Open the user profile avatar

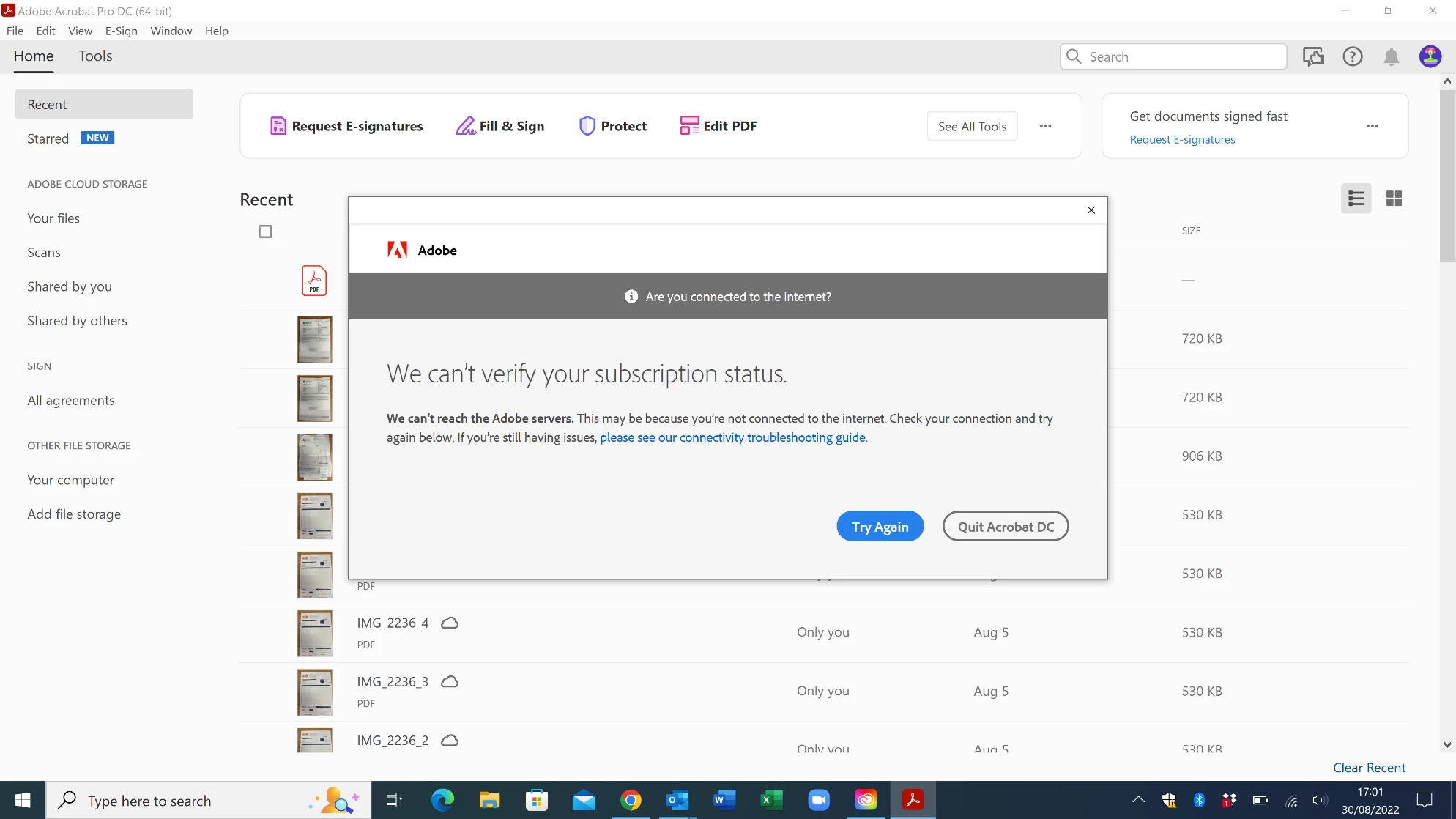[1430, 57]
